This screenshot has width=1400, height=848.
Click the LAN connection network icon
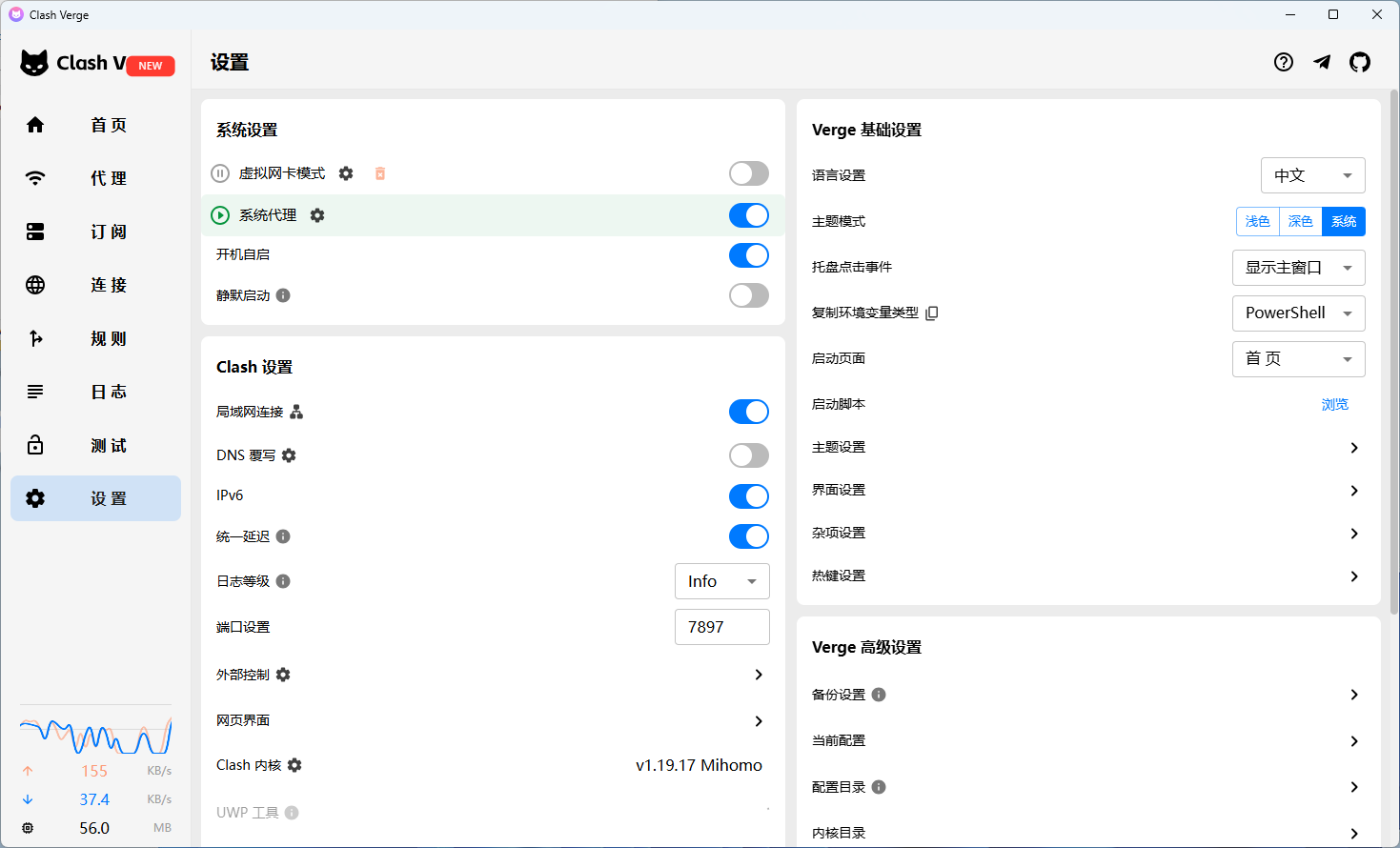296,412
